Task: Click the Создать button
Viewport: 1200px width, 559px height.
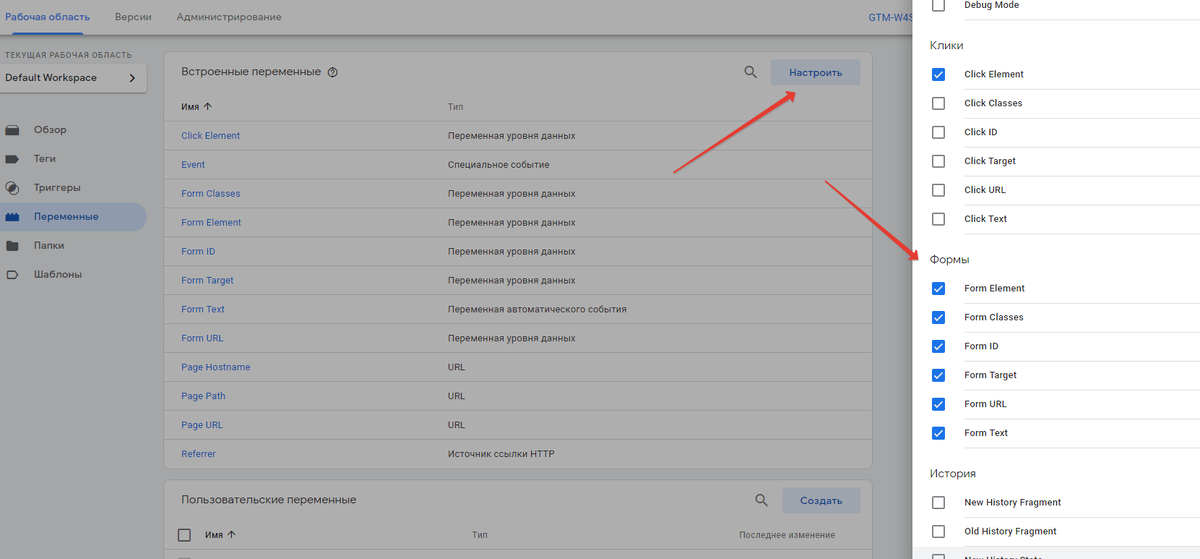Action: point(821,500)
